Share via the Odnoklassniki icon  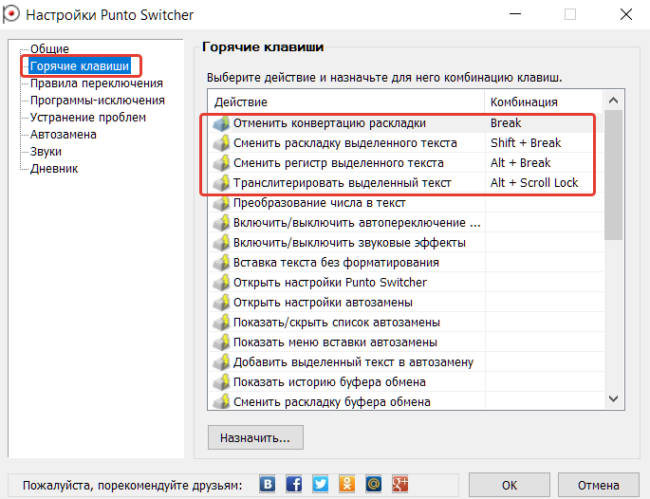point(347,484)
